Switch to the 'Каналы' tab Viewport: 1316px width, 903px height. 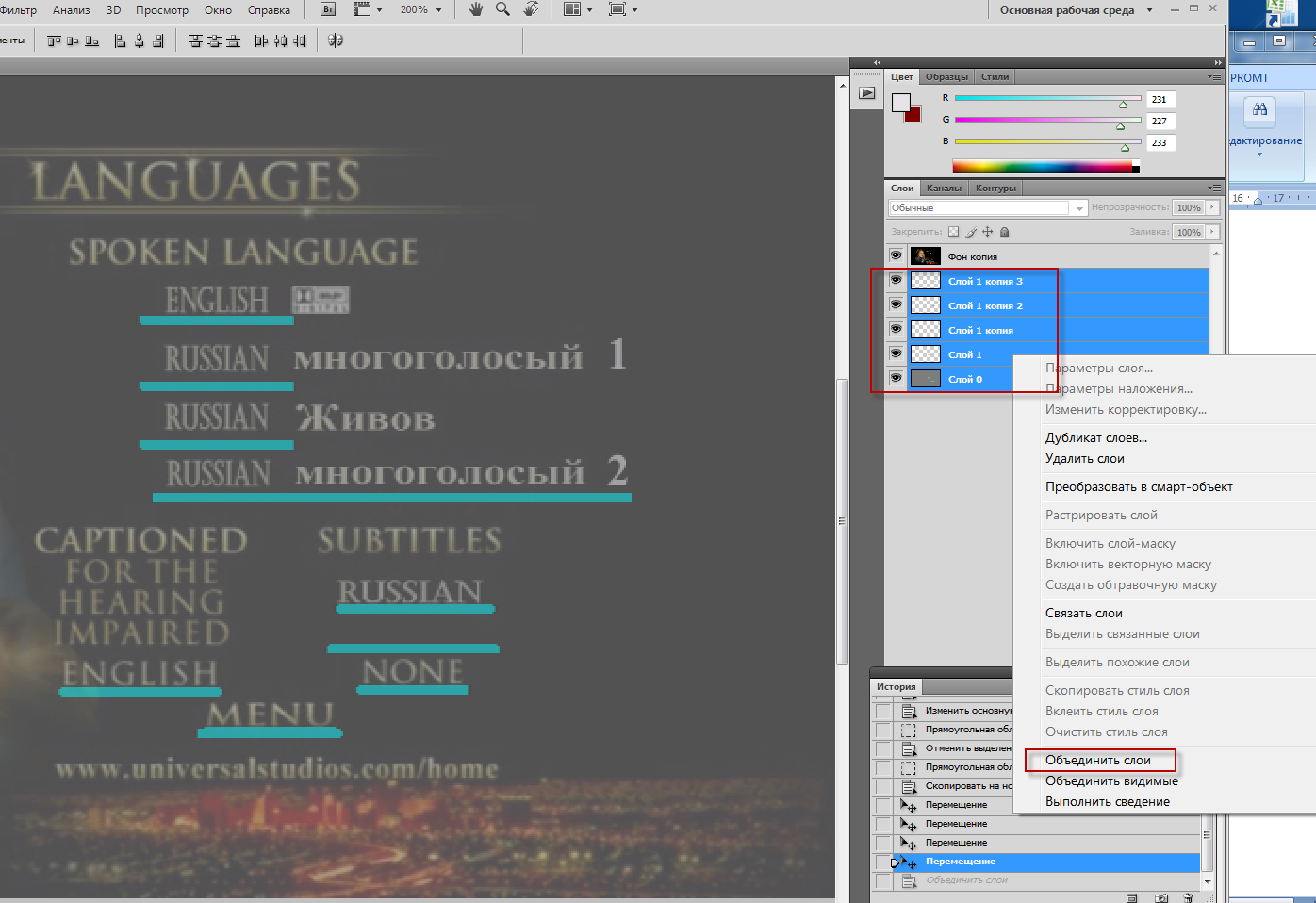[944, 188]
